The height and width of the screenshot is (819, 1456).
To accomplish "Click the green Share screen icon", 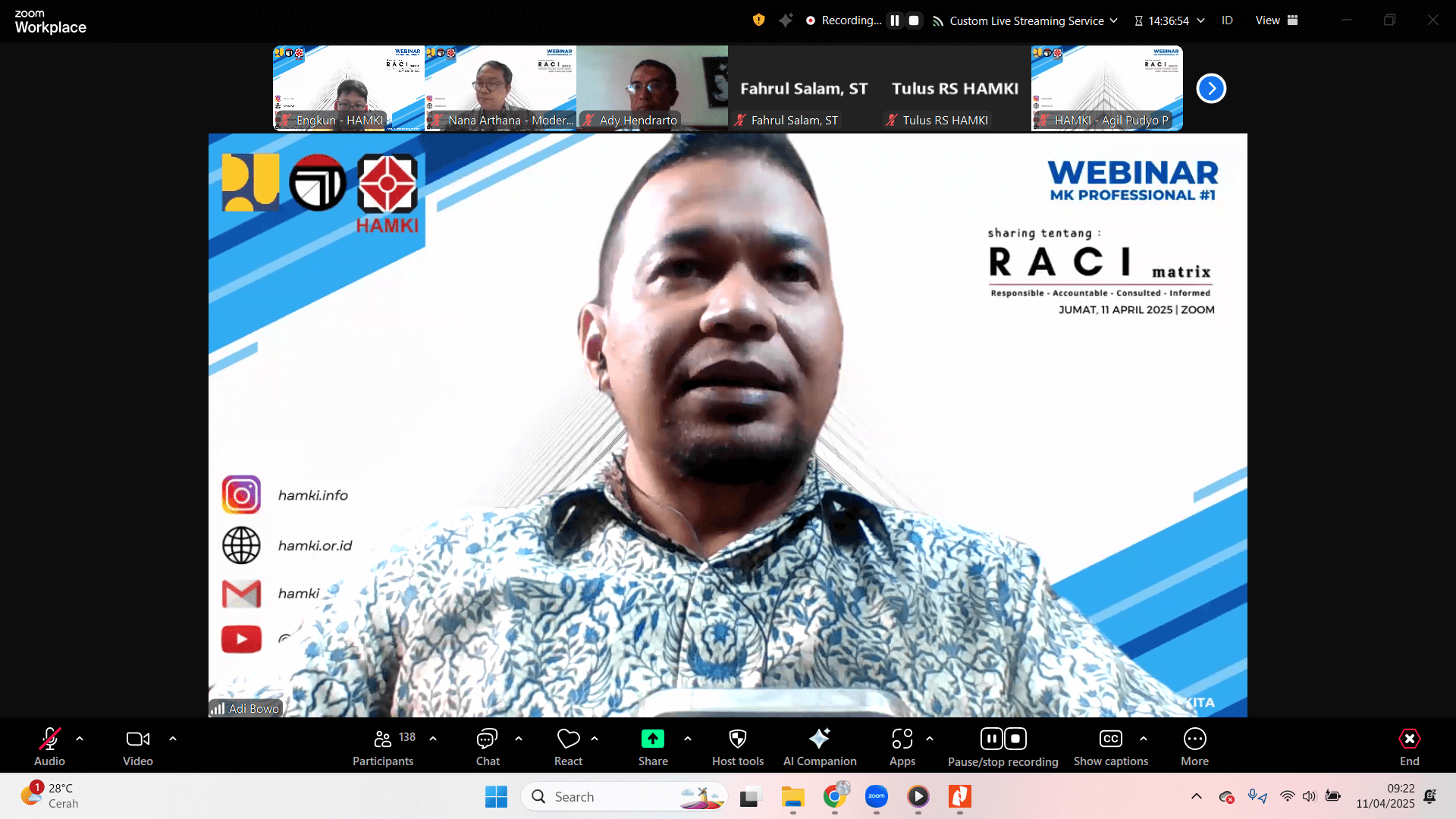I will coord(652,739).
